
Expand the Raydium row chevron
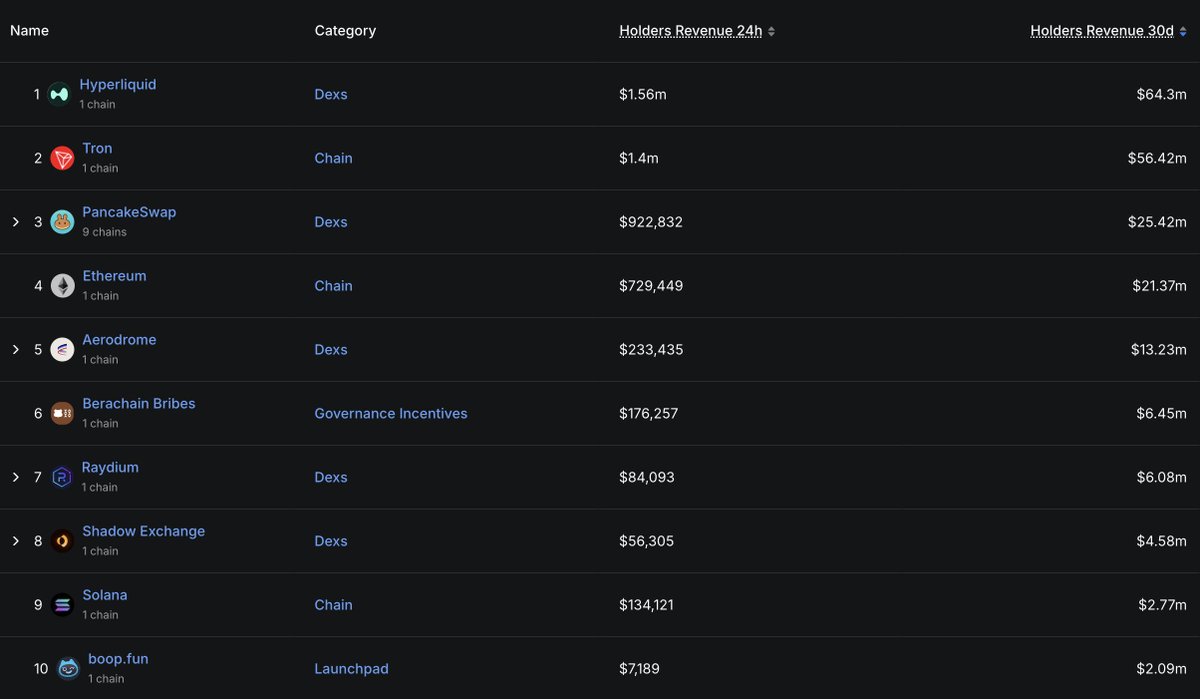click(x=15, y=477)
